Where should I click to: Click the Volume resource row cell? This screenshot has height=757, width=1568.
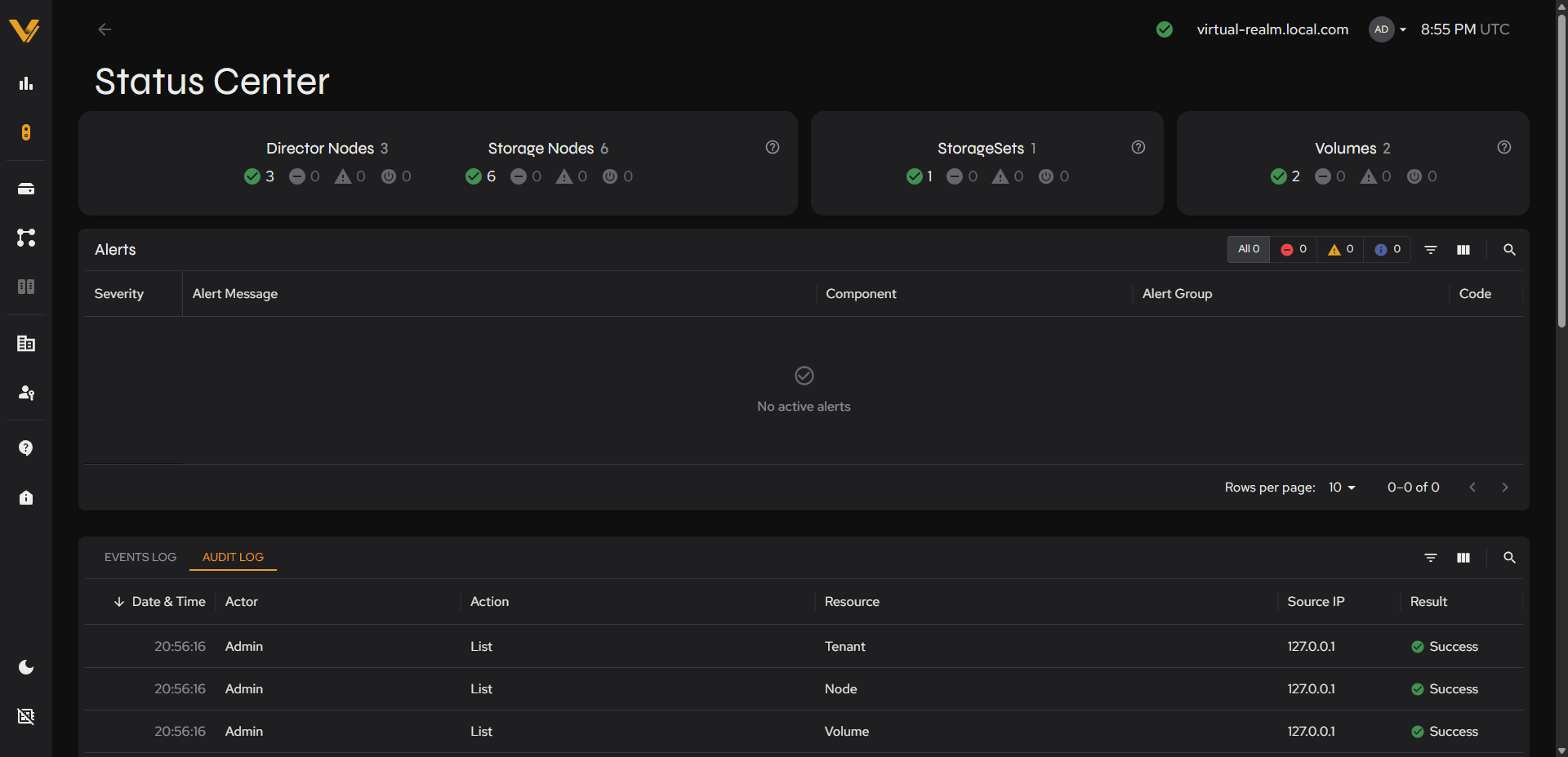[847, 732]
